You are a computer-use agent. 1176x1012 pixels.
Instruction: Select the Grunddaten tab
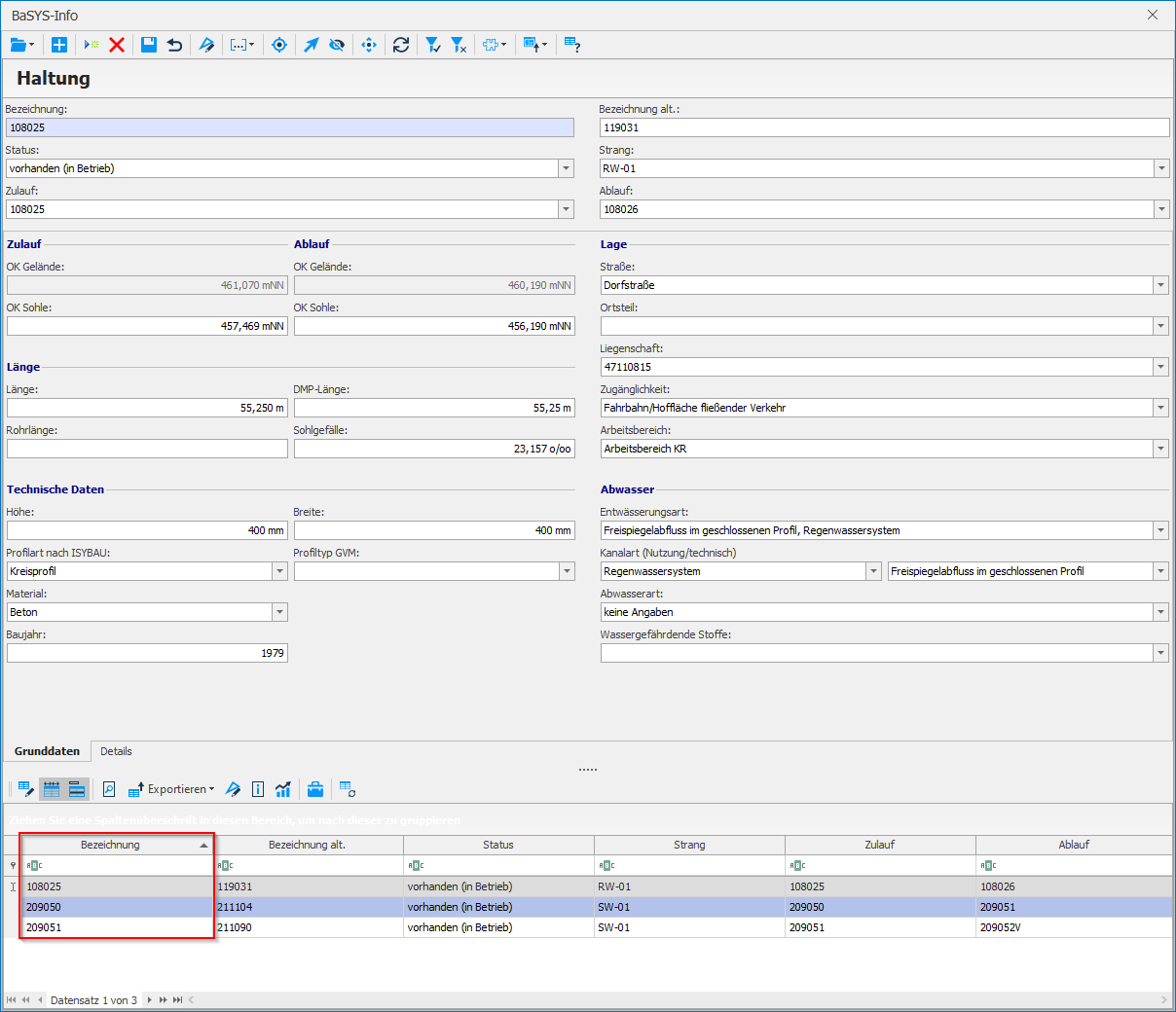click(47, 751)
